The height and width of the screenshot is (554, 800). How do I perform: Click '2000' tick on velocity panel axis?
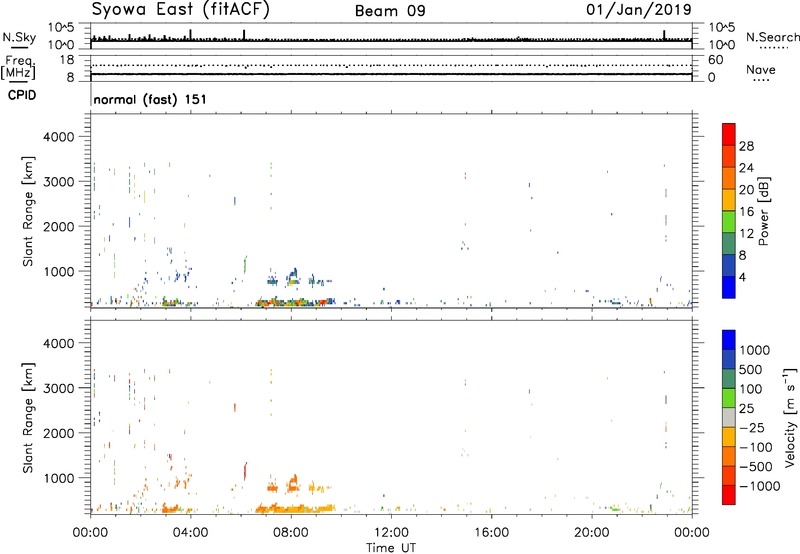[59, 433]
